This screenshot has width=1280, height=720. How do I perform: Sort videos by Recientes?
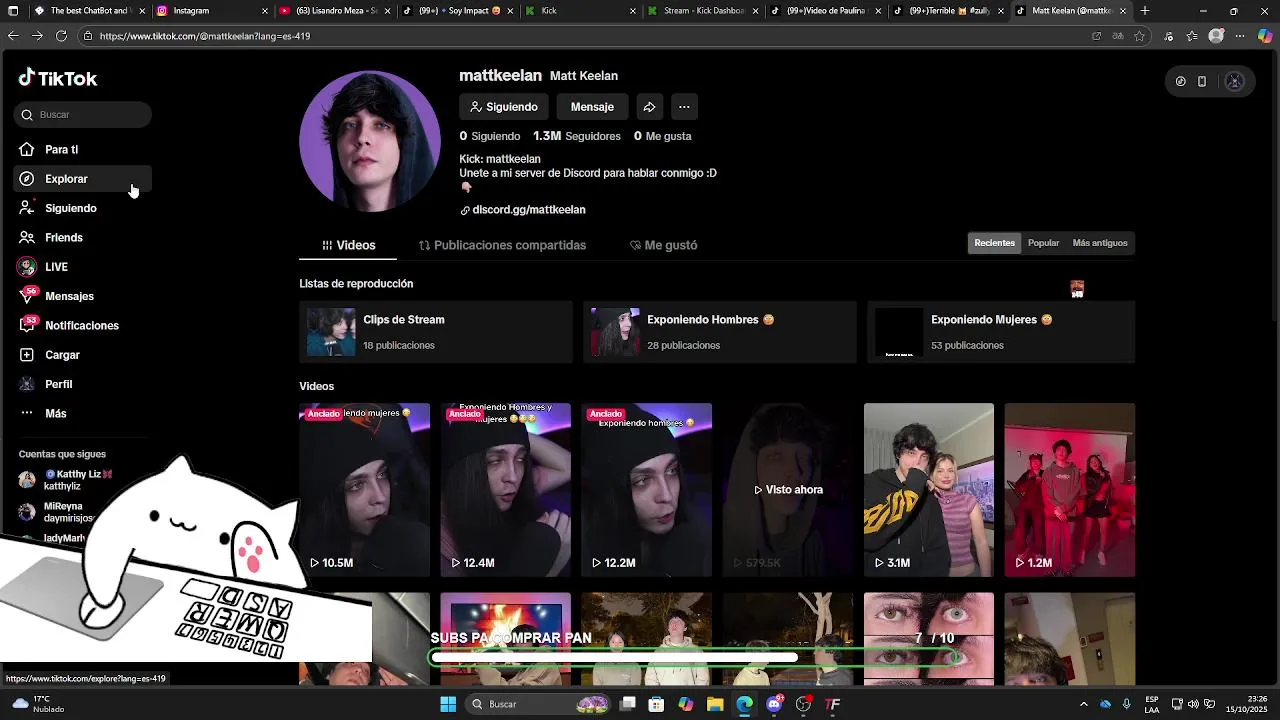pos(994,243)
